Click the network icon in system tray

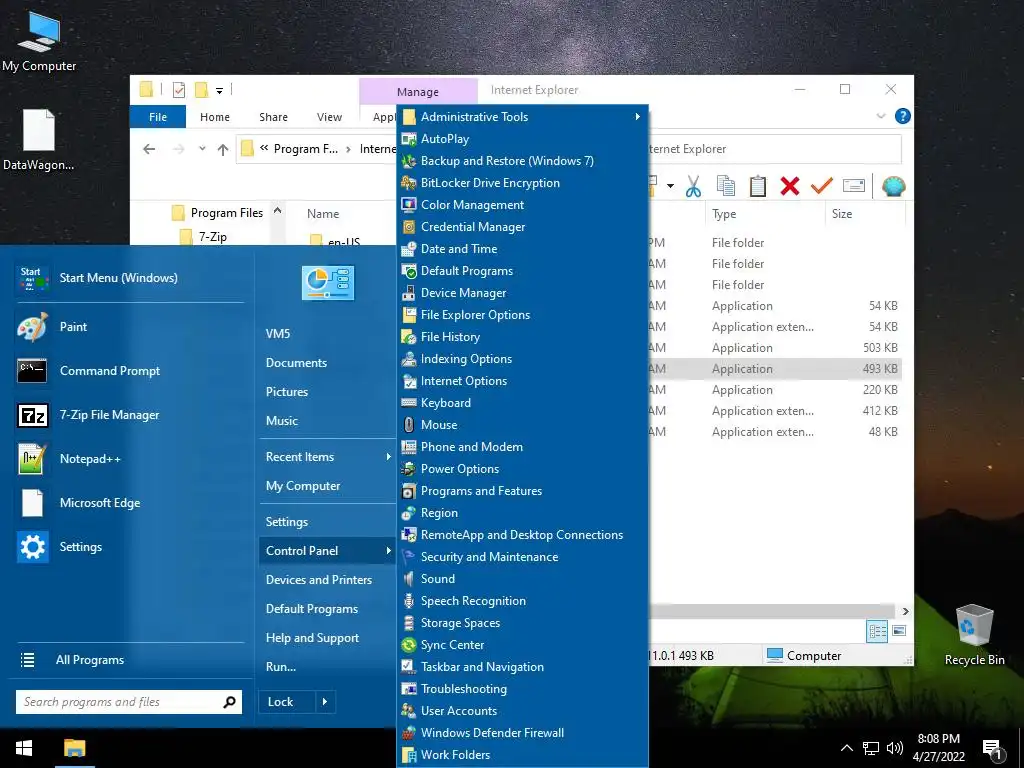[x=871, y=748]
